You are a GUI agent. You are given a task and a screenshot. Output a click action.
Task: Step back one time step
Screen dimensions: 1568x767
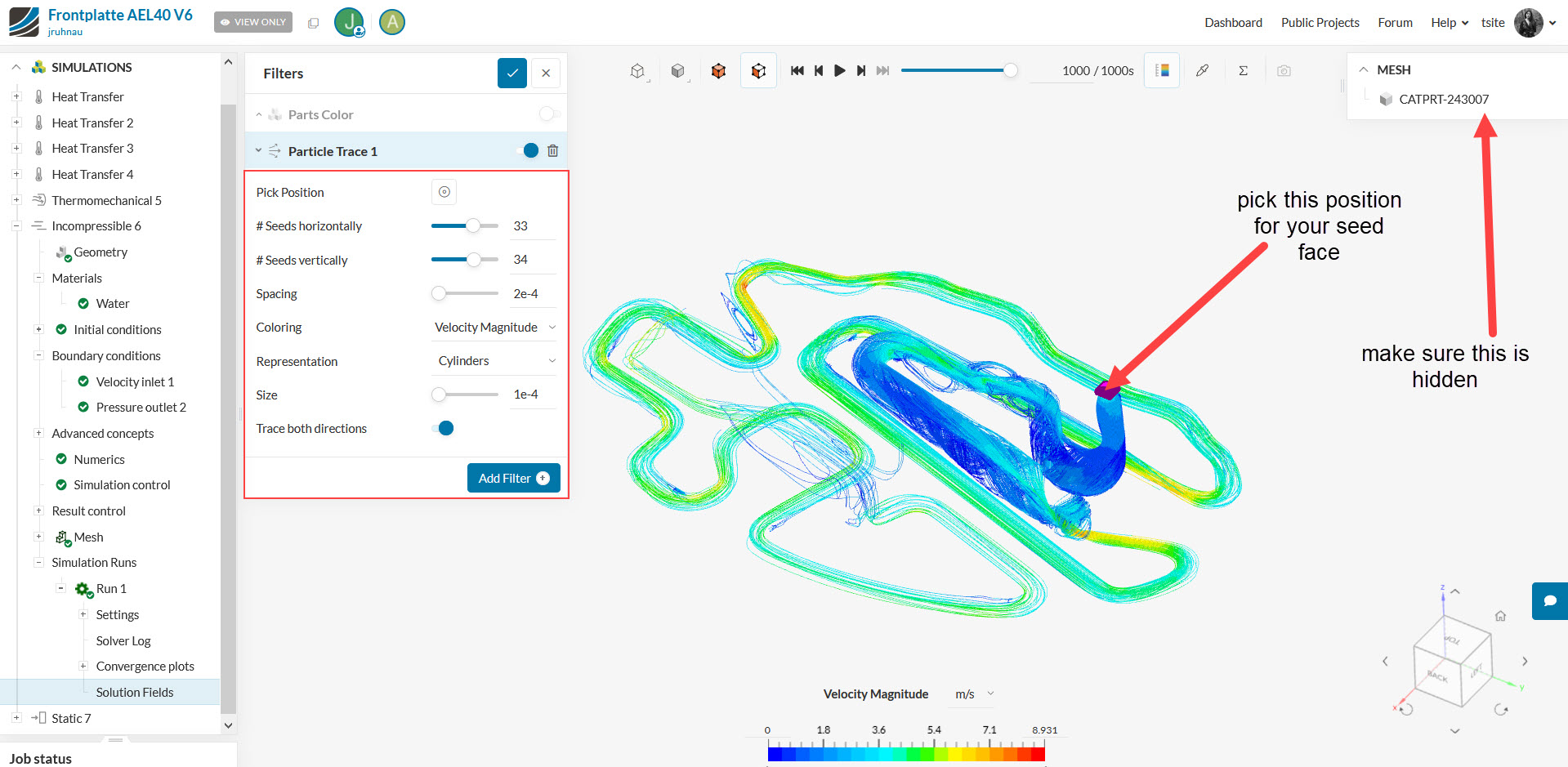[x=819, y=71]
